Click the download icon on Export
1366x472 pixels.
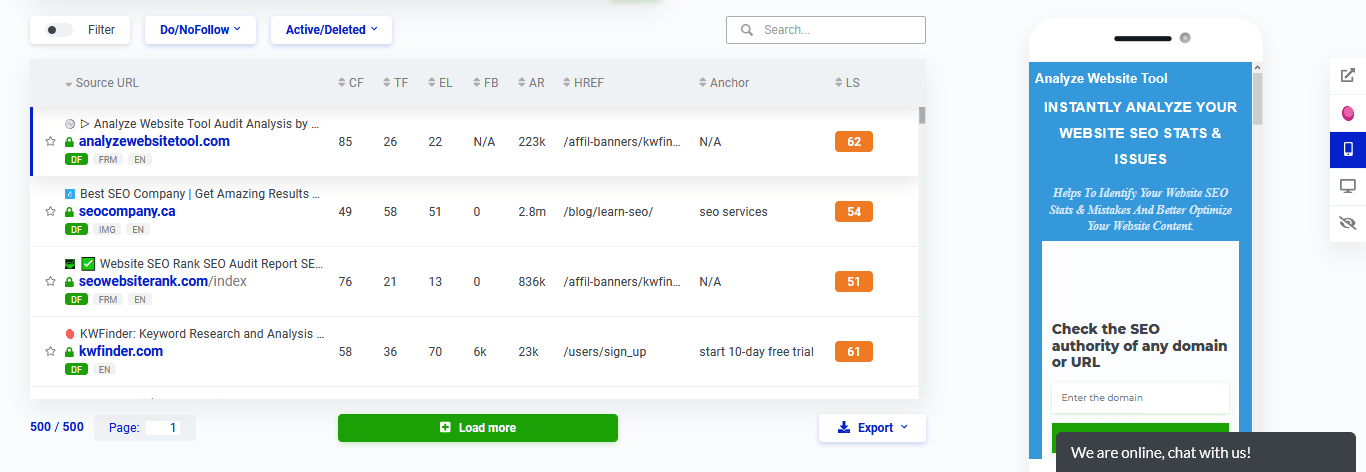(844, 428)
